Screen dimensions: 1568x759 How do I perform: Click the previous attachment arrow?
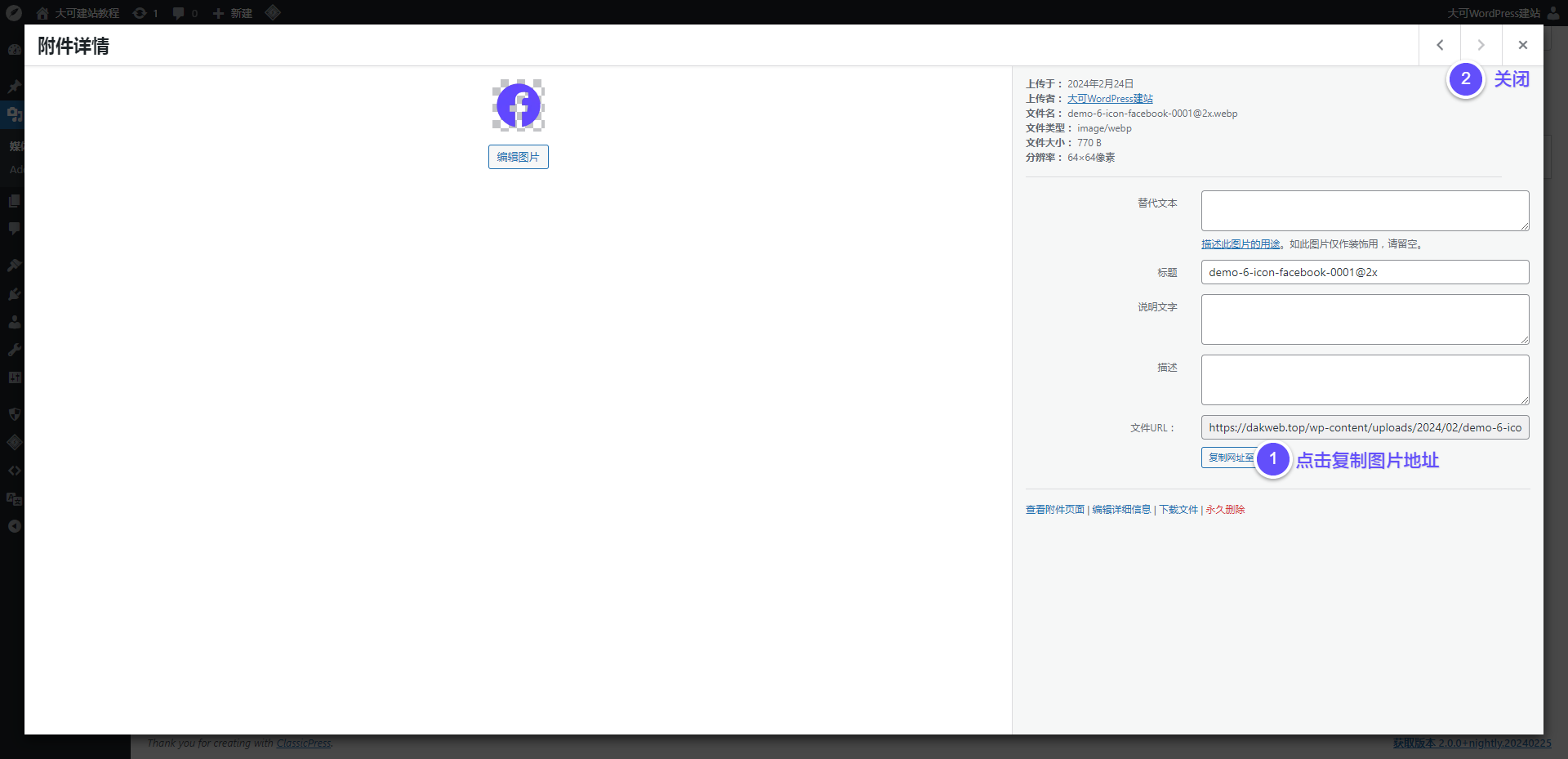pyautogui.click(x=1440, y=45)
